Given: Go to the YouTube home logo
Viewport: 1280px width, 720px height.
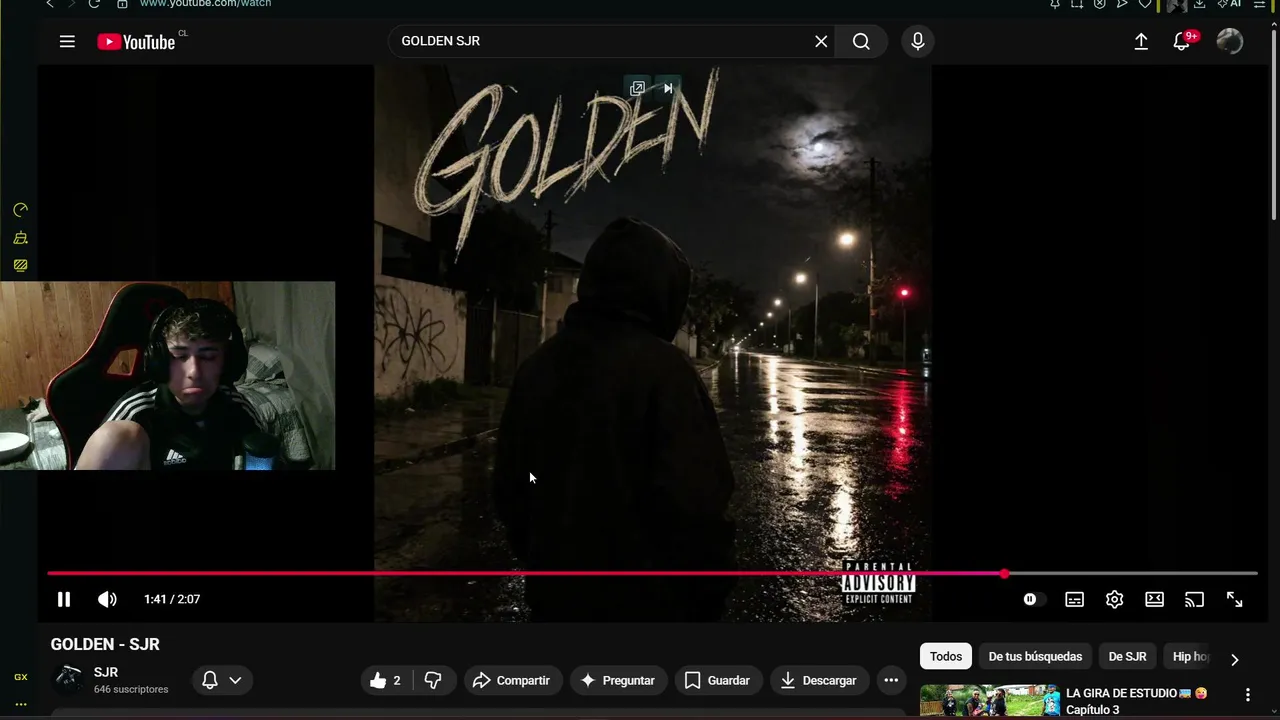Looking at the screenshot, I should pyautogui.click(x=136, y=42).
